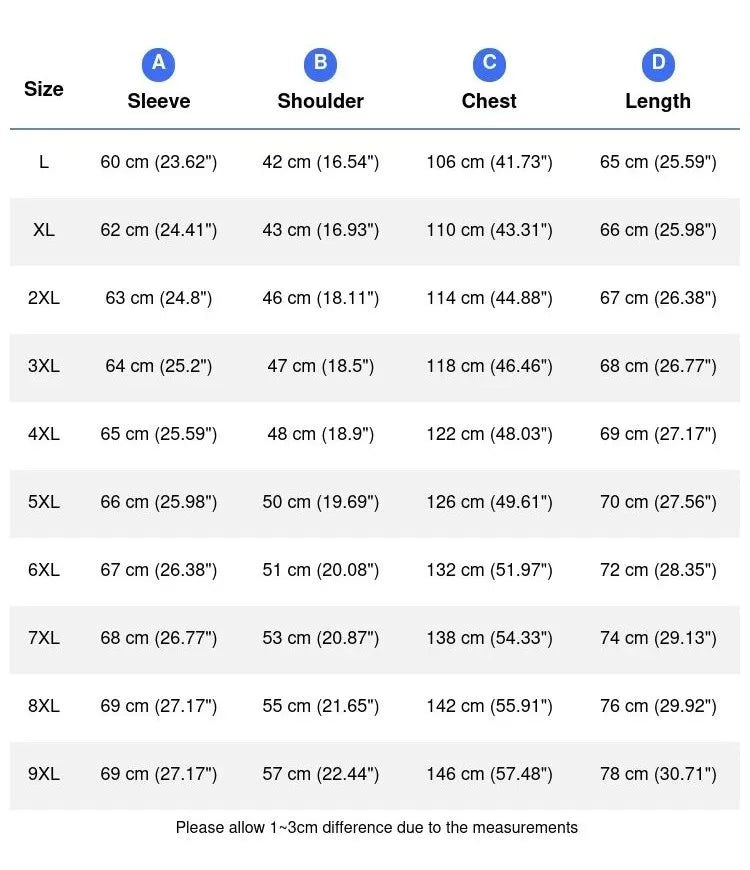
Task: Select the Size column header
Action: pos(44,89)
